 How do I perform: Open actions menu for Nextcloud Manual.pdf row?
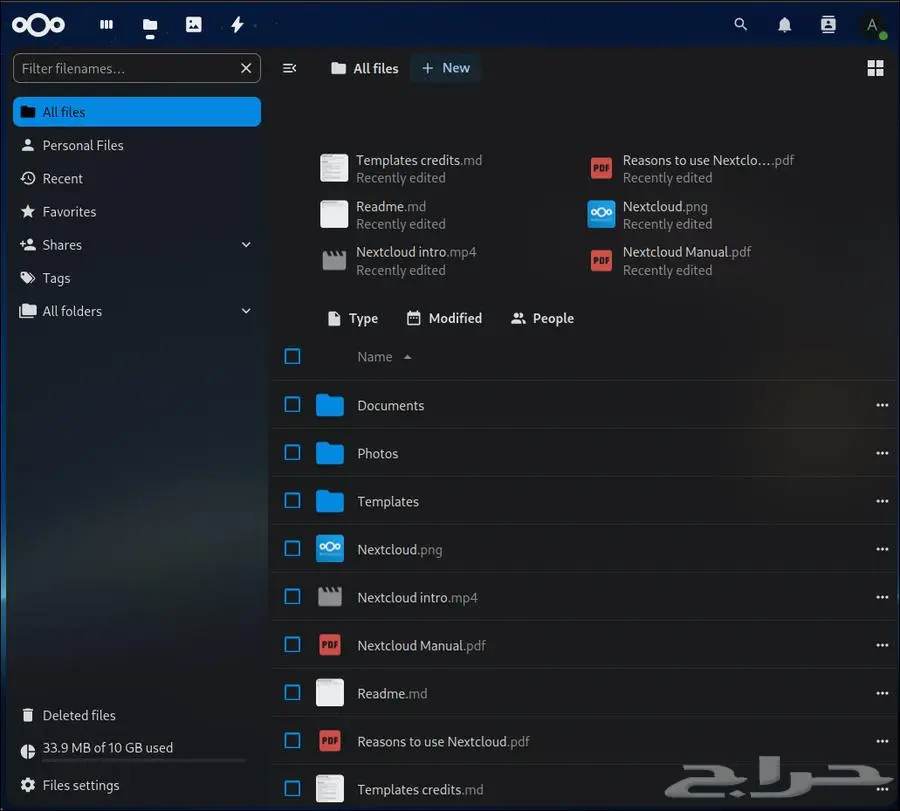tap(882, 645)
